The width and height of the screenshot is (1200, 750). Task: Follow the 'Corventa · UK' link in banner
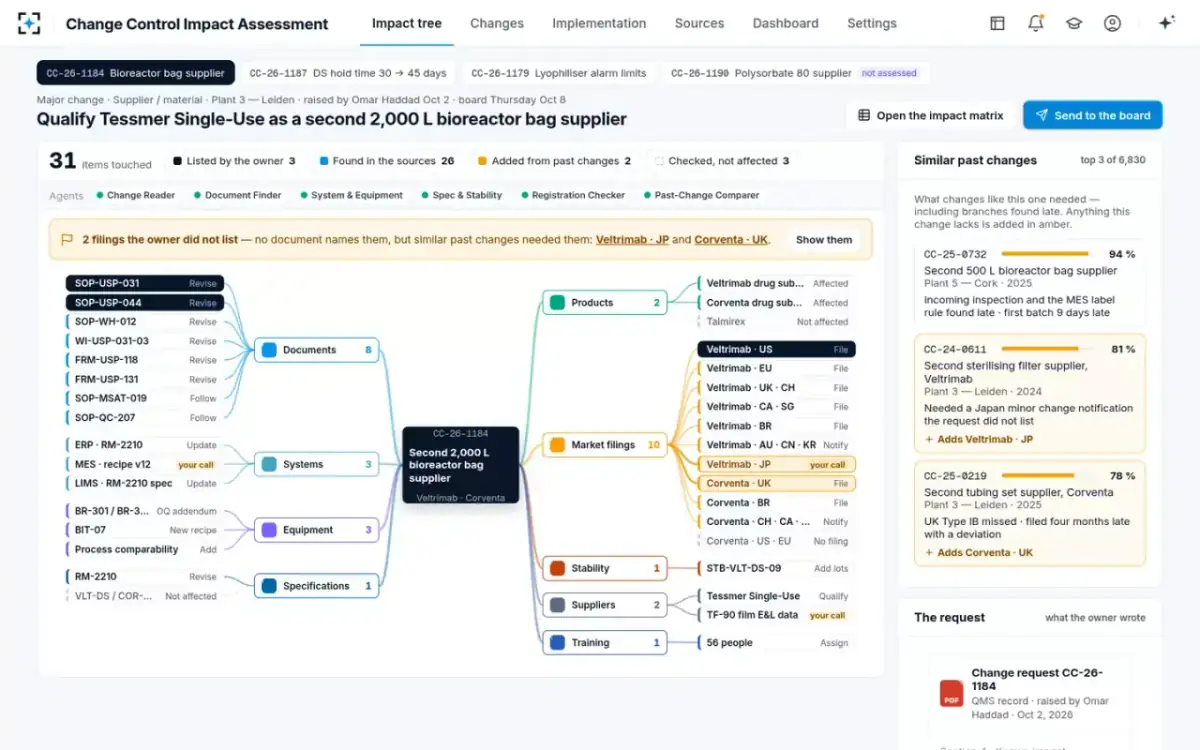pos(731,240)
